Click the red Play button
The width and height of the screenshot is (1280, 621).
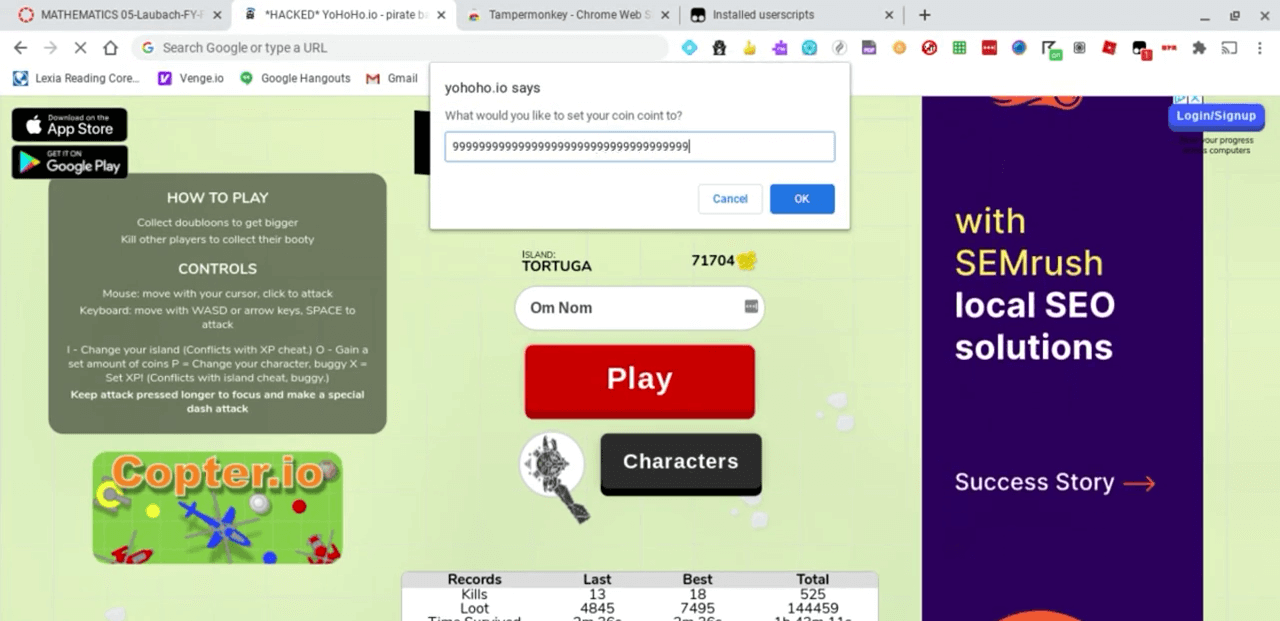pos(640,380)
